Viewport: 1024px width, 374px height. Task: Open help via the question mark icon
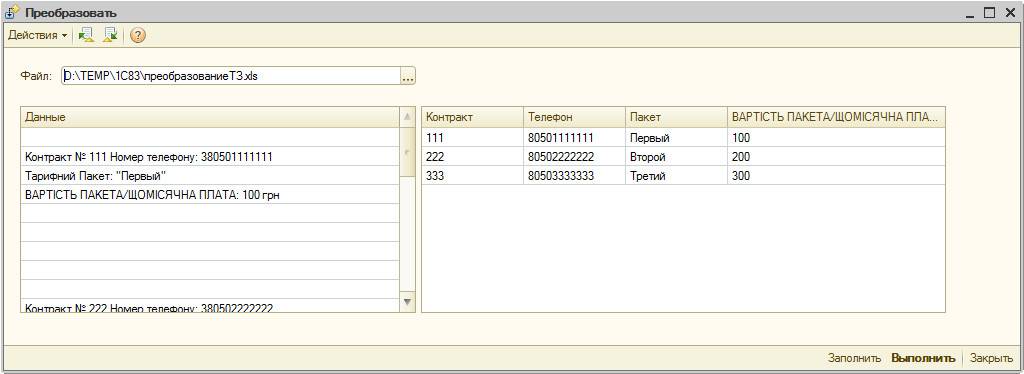click(x=137, y=35)
